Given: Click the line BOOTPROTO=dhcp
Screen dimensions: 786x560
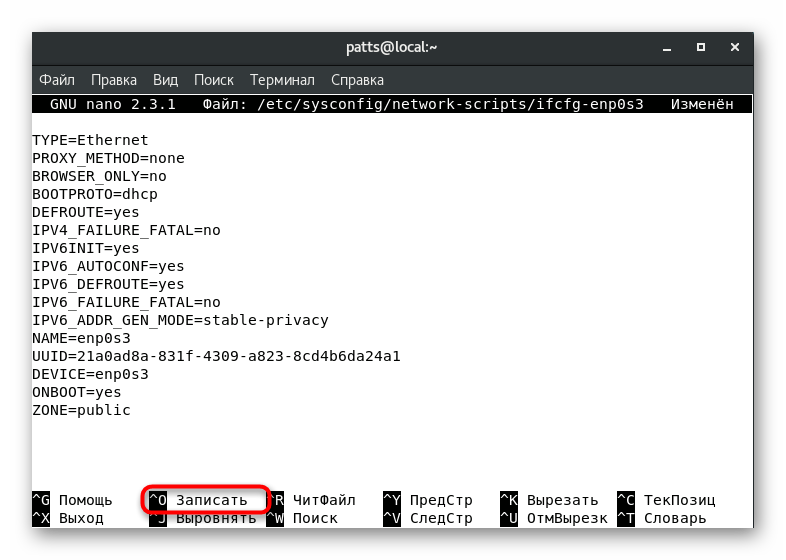Looking at the screenshot, I should 95,194.
